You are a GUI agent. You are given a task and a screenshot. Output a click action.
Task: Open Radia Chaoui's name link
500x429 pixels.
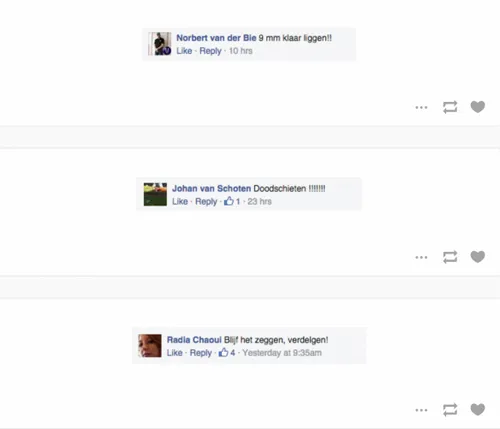(194, 340)
